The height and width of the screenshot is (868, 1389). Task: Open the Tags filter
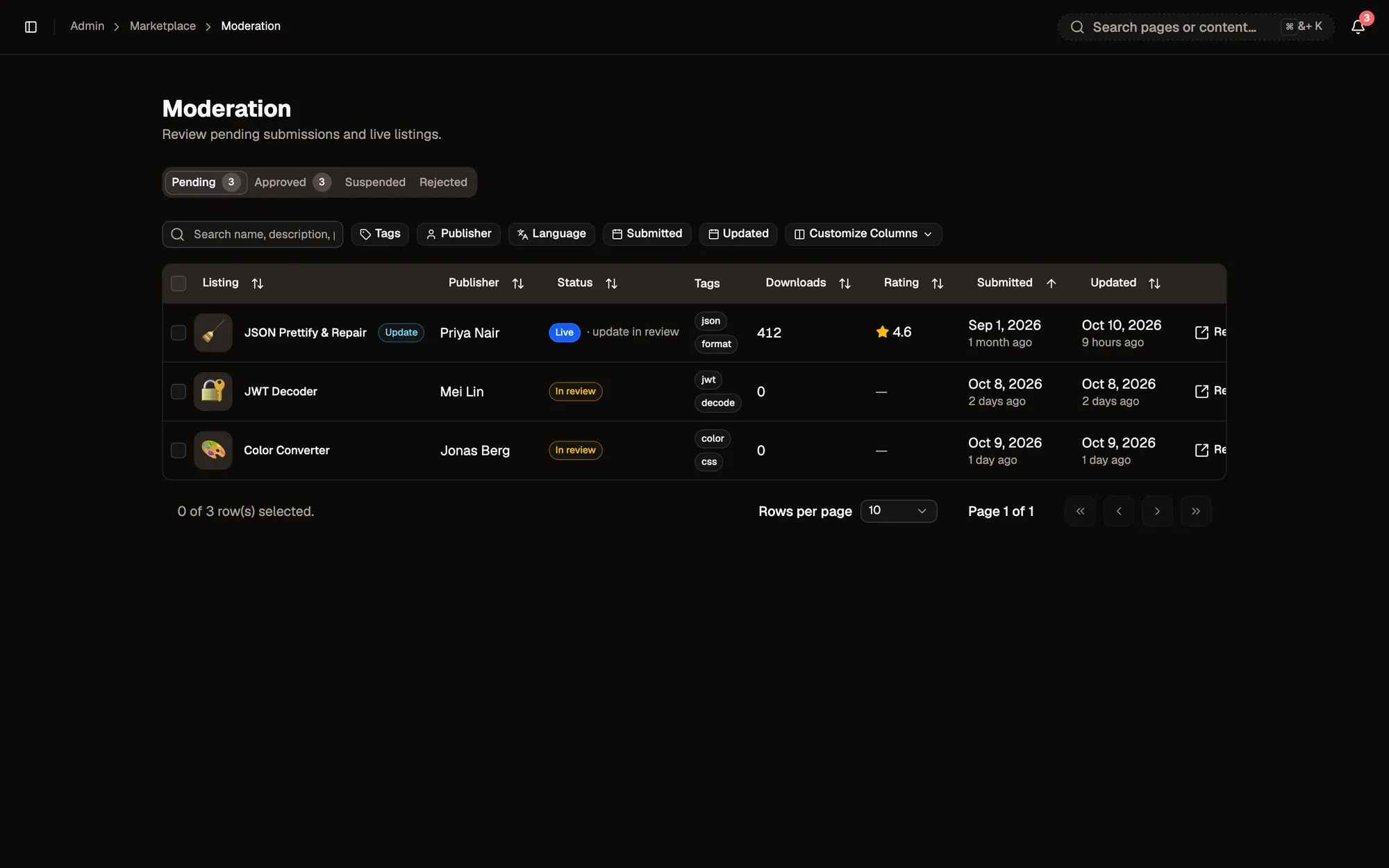tap(380, 234)
